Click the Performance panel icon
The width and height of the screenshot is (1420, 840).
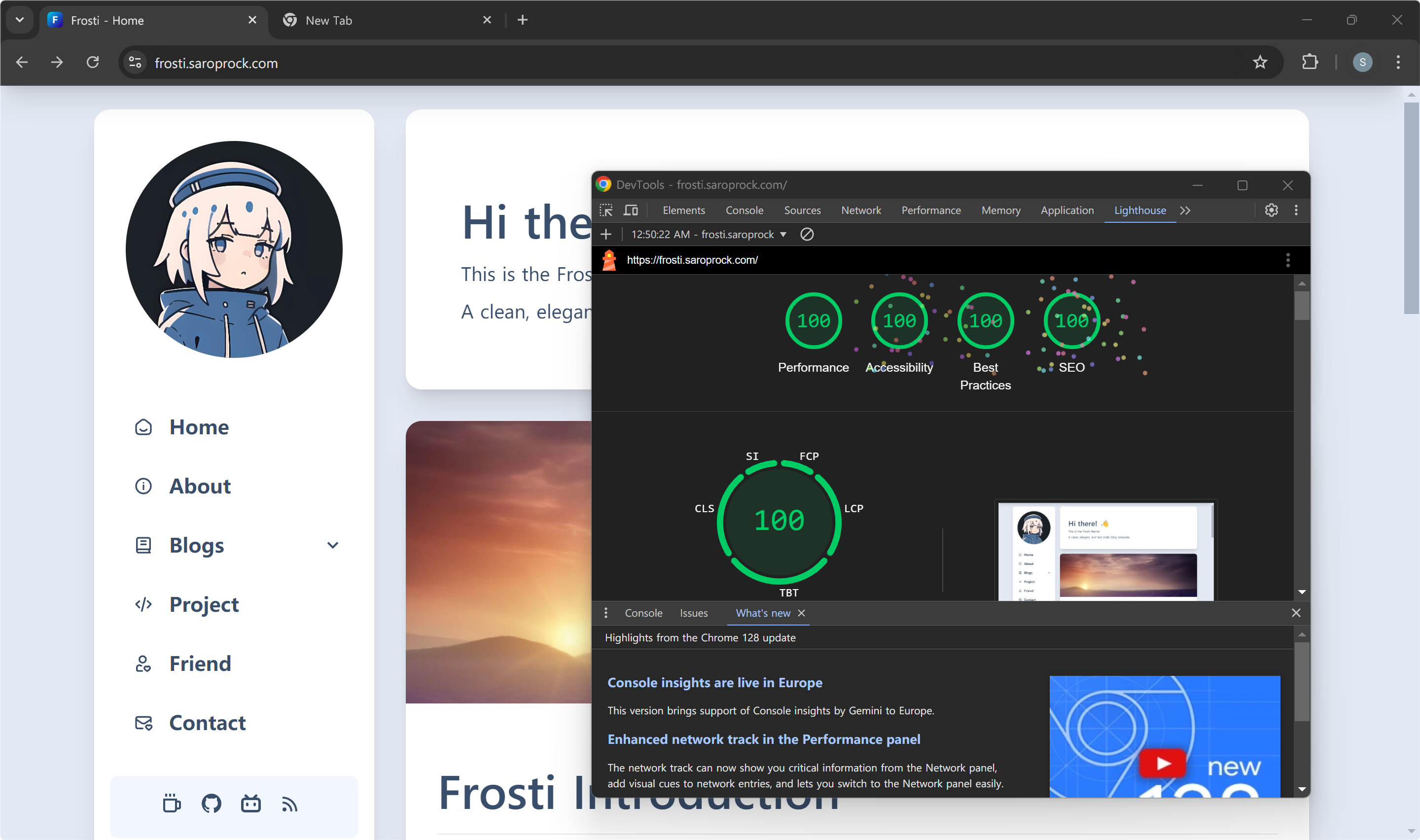pyautogui.click(x=931, y=210)
